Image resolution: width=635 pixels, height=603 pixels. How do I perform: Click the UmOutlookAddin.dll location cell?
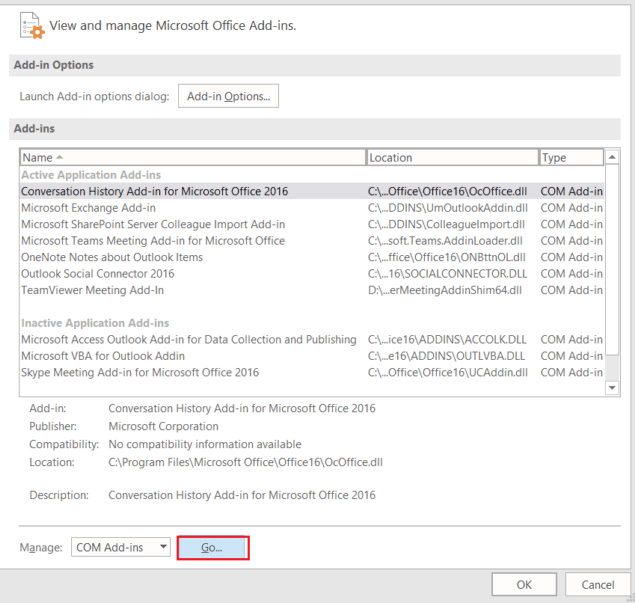(x=447, y=208)
